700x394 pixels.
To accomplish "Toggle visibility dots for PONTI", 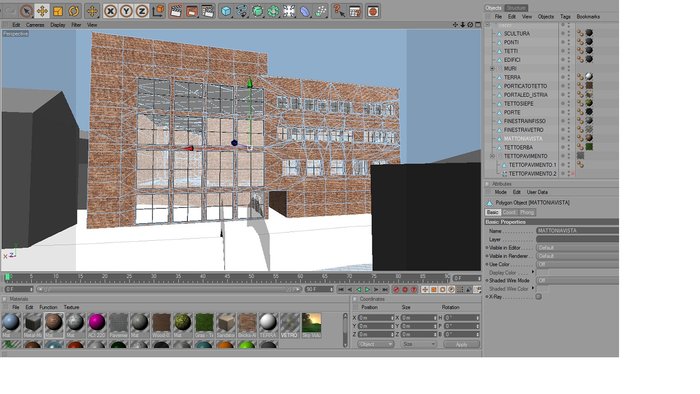I will (568, 42).
